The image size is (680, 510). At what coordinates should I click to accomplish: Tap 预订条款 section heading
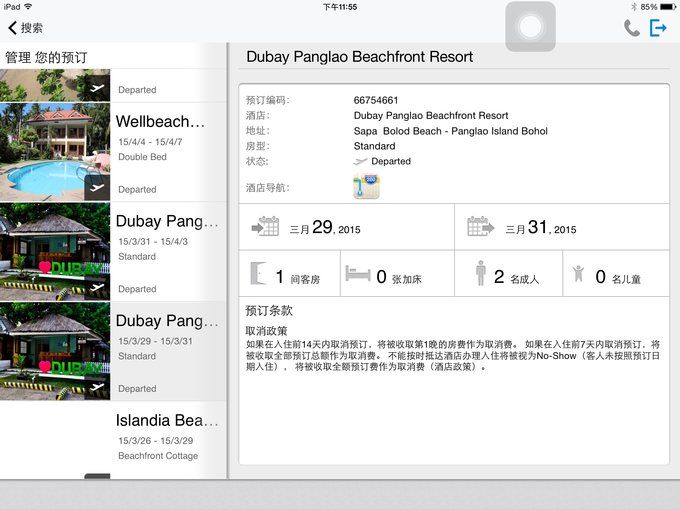point(269,311)
